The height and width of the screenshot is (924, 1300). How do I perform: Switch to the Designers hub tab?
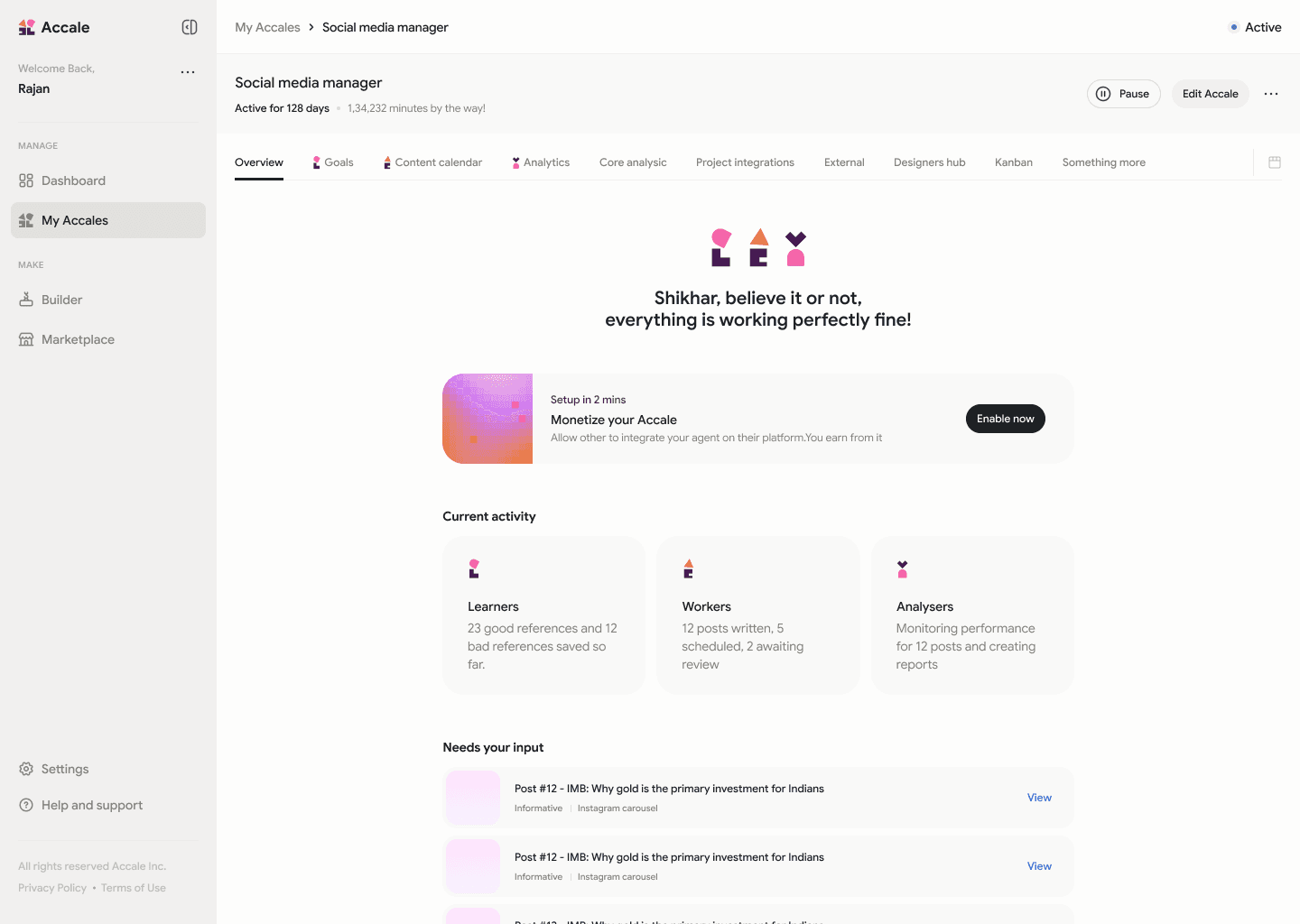(929, 162)
